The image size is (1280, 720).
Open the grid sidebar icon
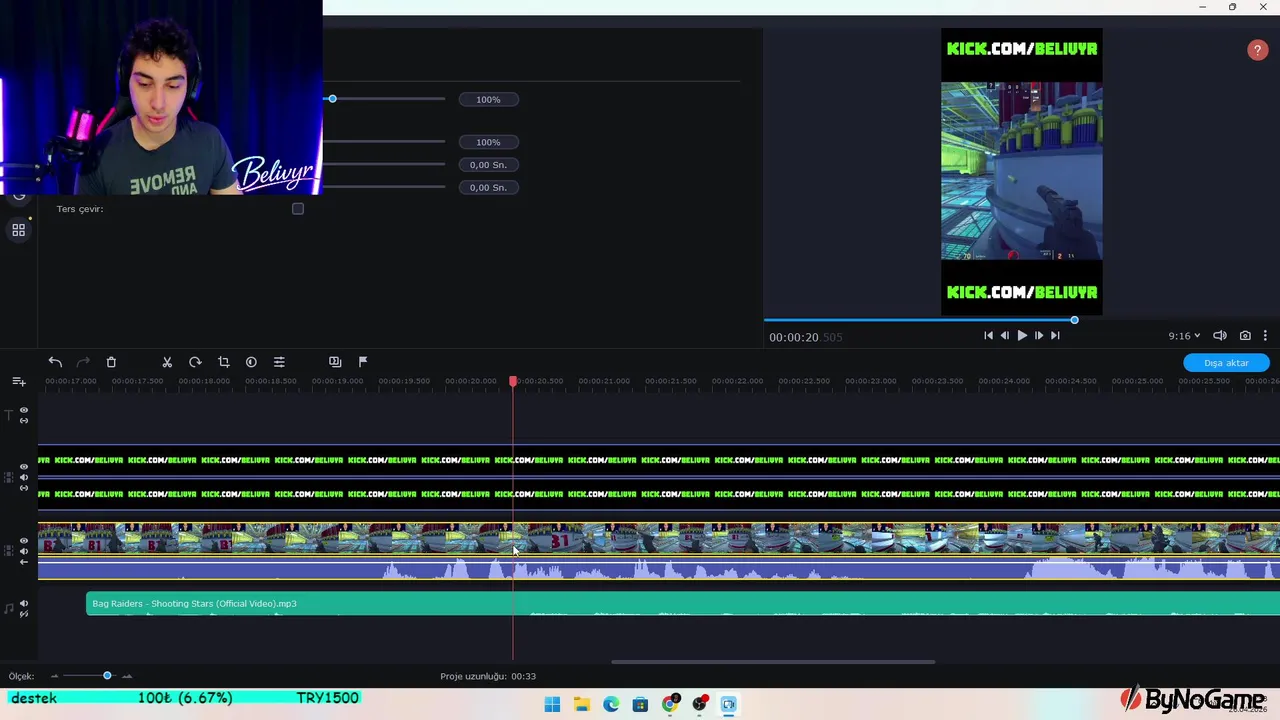18,230
